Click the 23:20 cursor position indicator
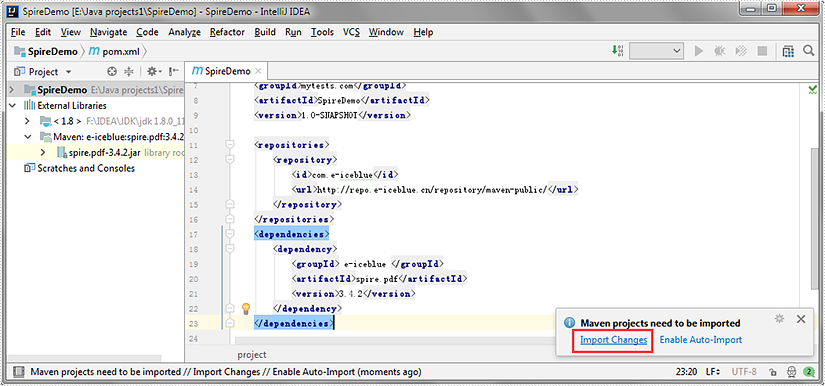The width and height of the screenshot is (825, 386). click(x=687, y=372)
